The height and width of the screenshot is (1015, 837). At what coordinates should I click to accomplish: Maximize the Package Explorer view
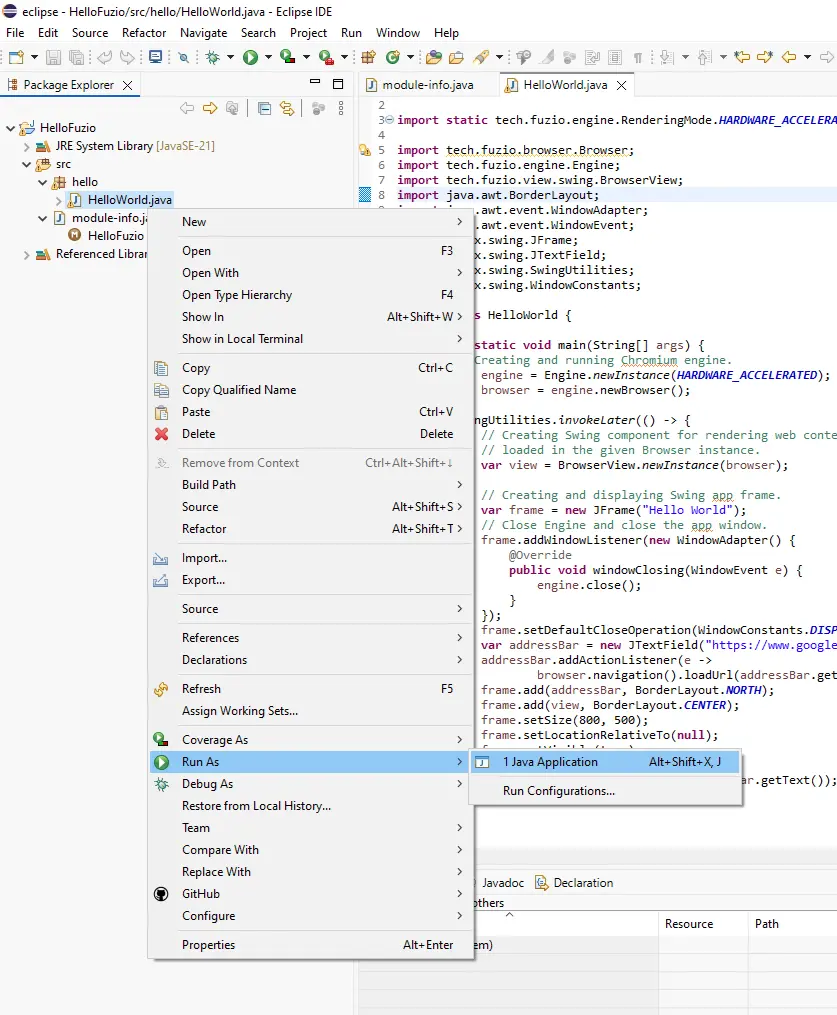[x=338, y=84]
